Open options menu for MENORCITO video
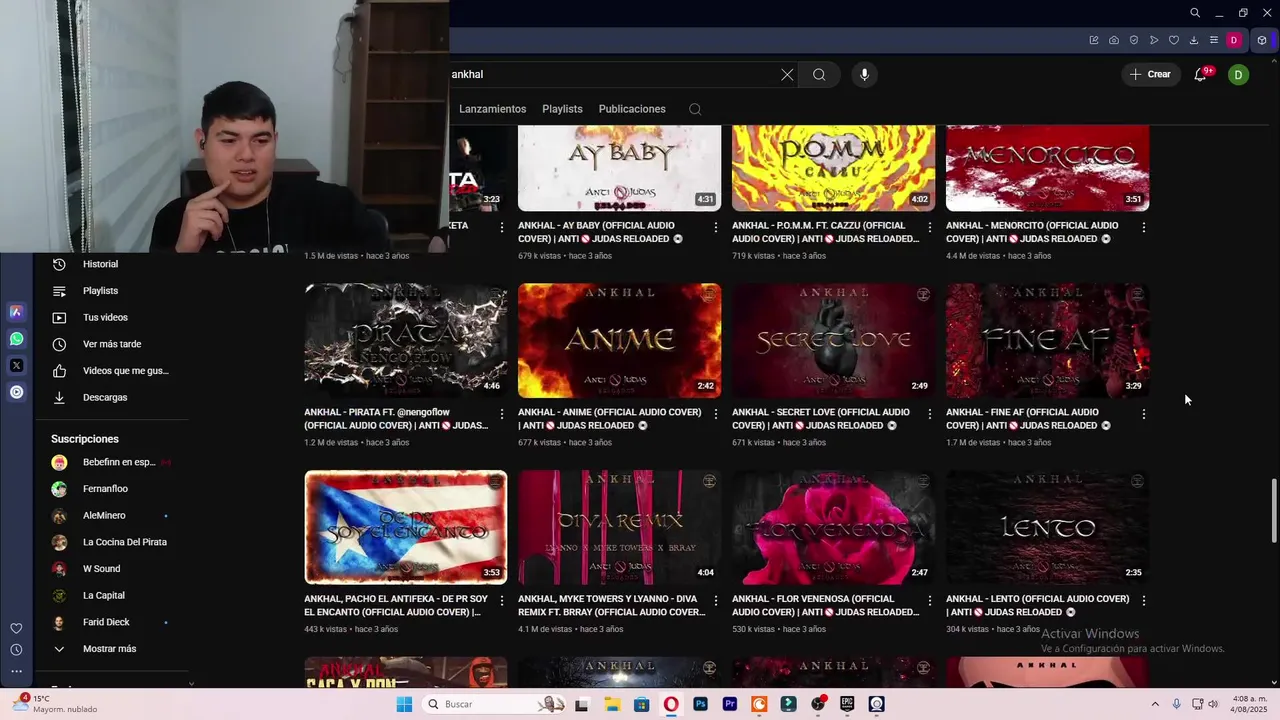 [1144, 228]
